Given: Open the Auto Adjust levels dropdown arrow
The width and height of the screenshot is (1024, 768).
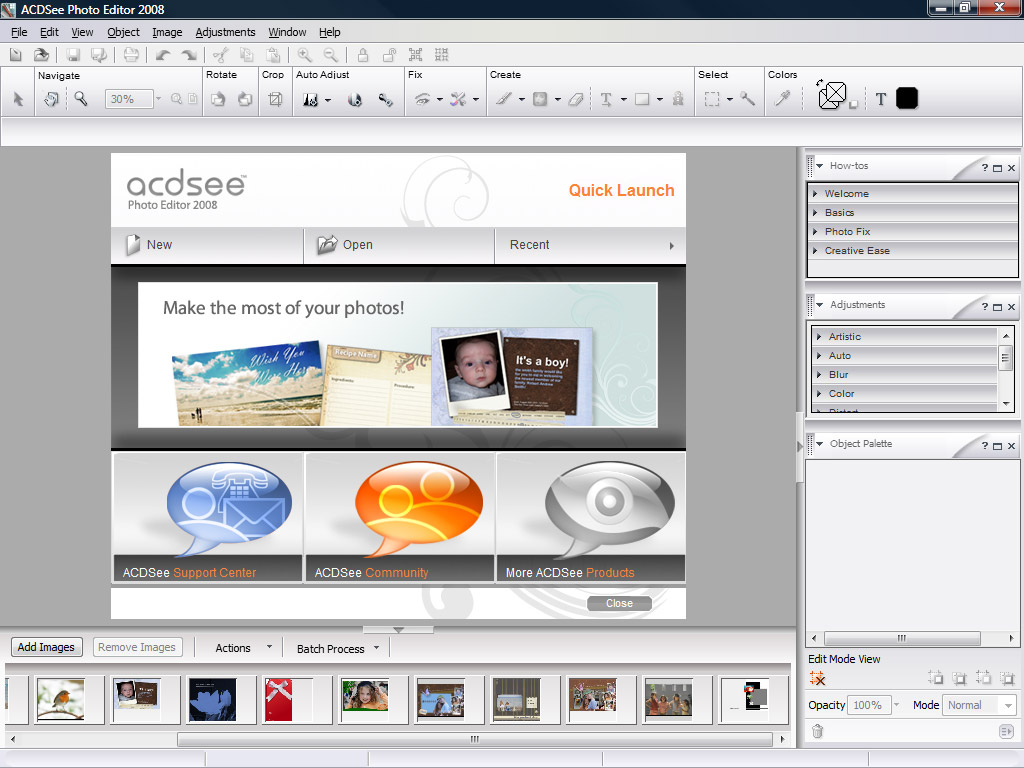Looking at the screenshot, I should coord(328,100).
